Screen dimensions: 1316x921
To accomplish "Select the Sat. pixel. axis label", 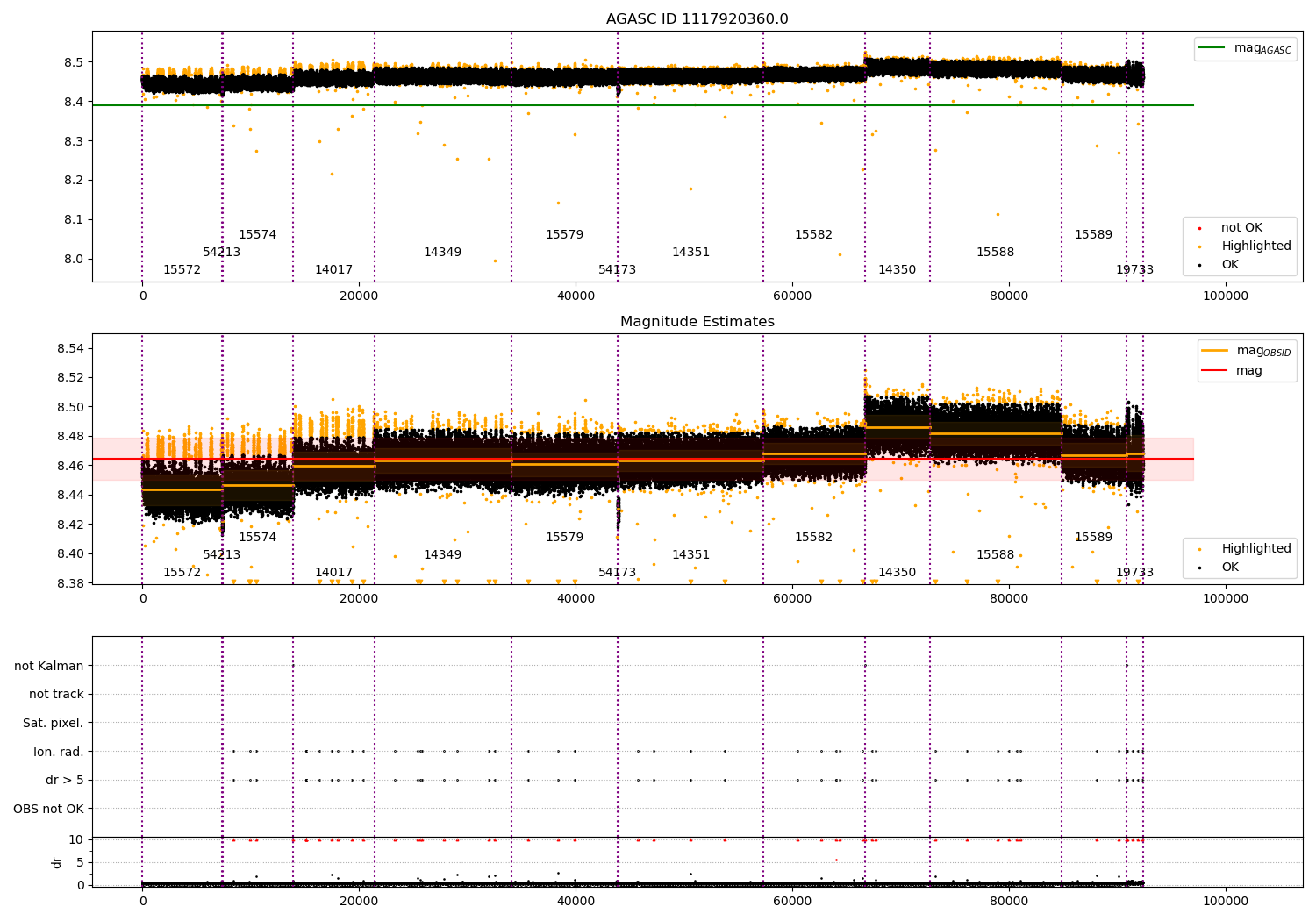I will click(54, 723).
